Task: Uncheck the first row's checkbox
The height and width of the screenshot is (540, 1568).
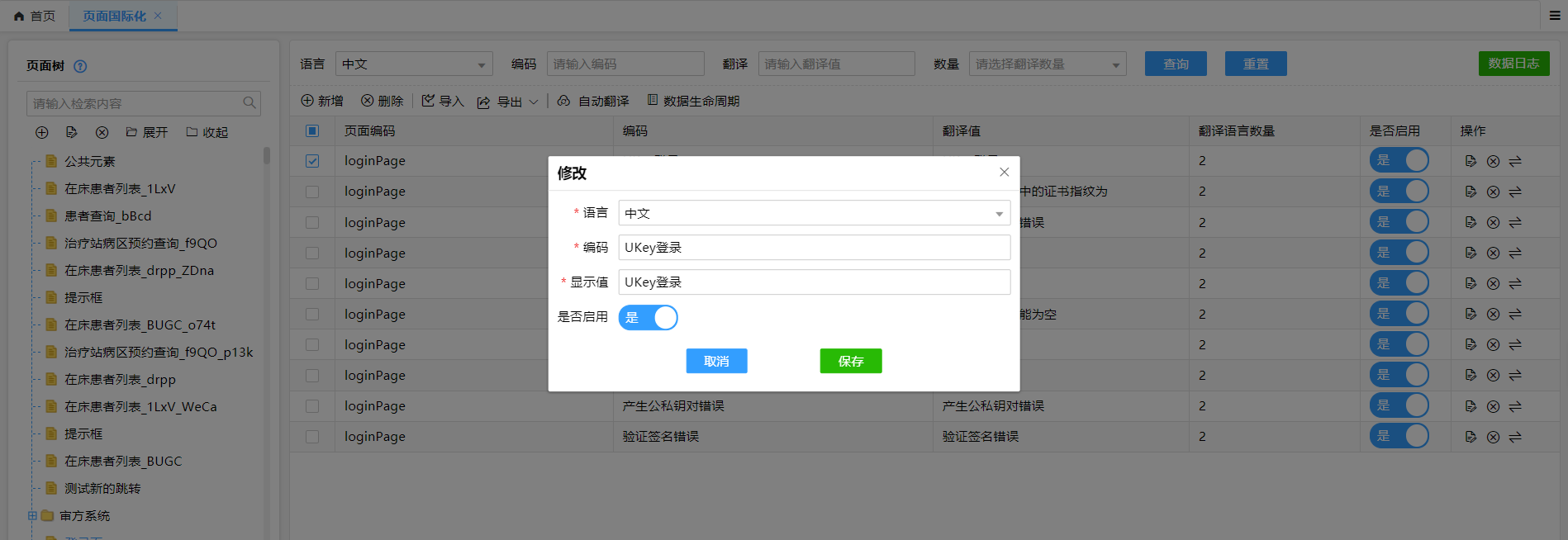Action: click(312, 161)
